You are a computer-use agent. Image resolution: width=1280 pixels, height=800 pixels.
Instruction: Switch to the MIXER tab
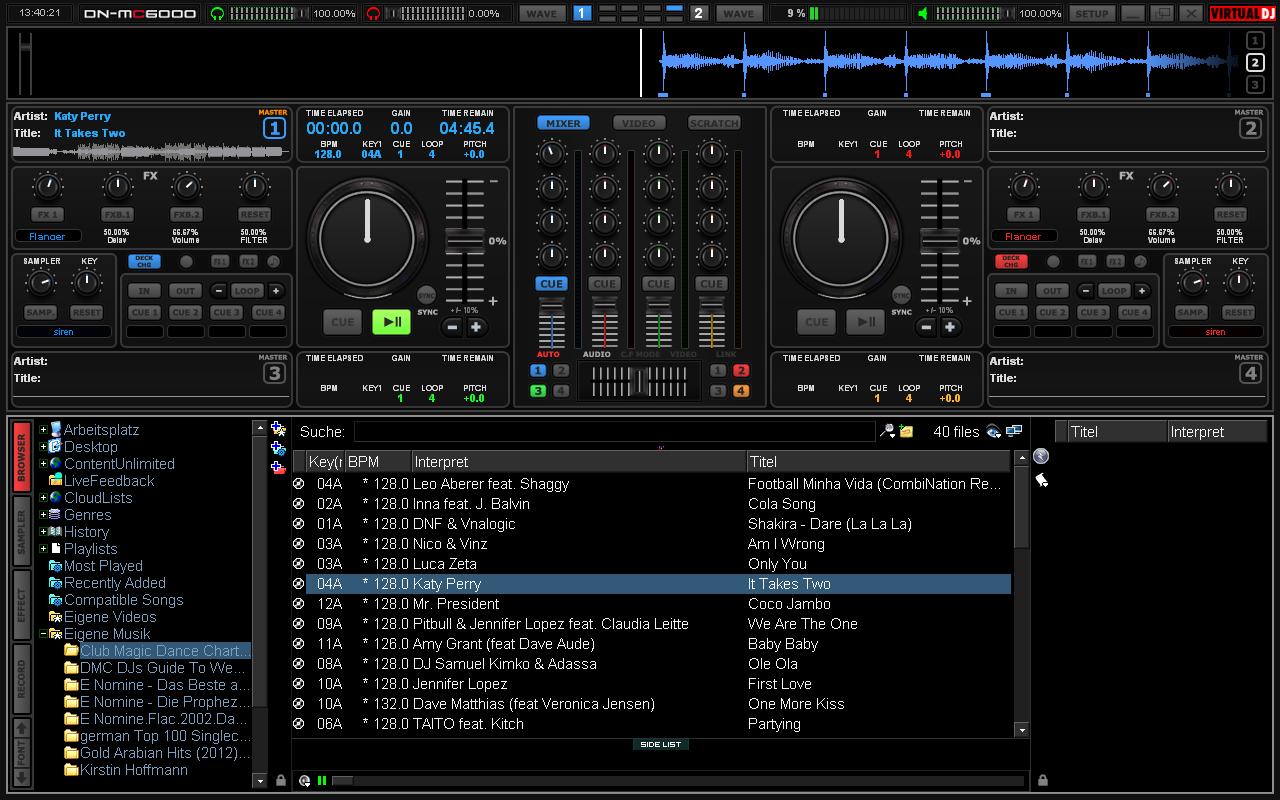563,123
